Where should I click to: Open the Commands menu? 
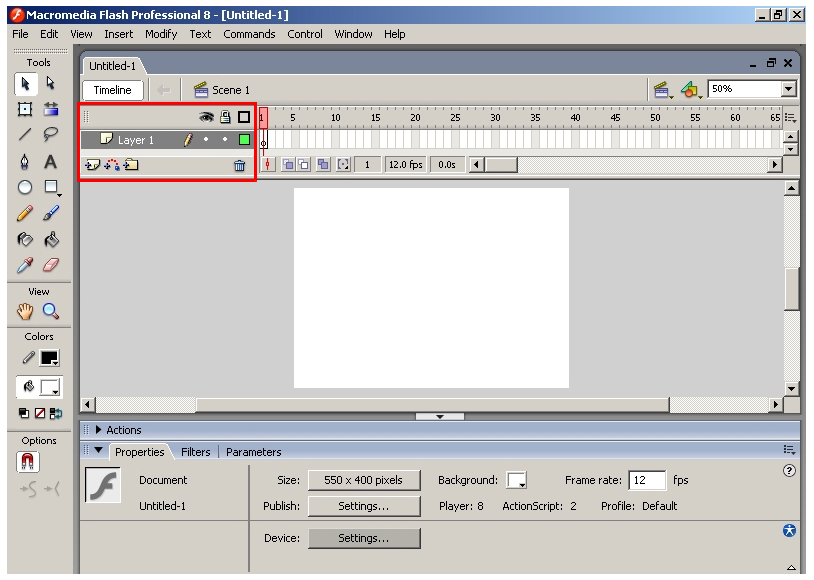tap(249, 34)
